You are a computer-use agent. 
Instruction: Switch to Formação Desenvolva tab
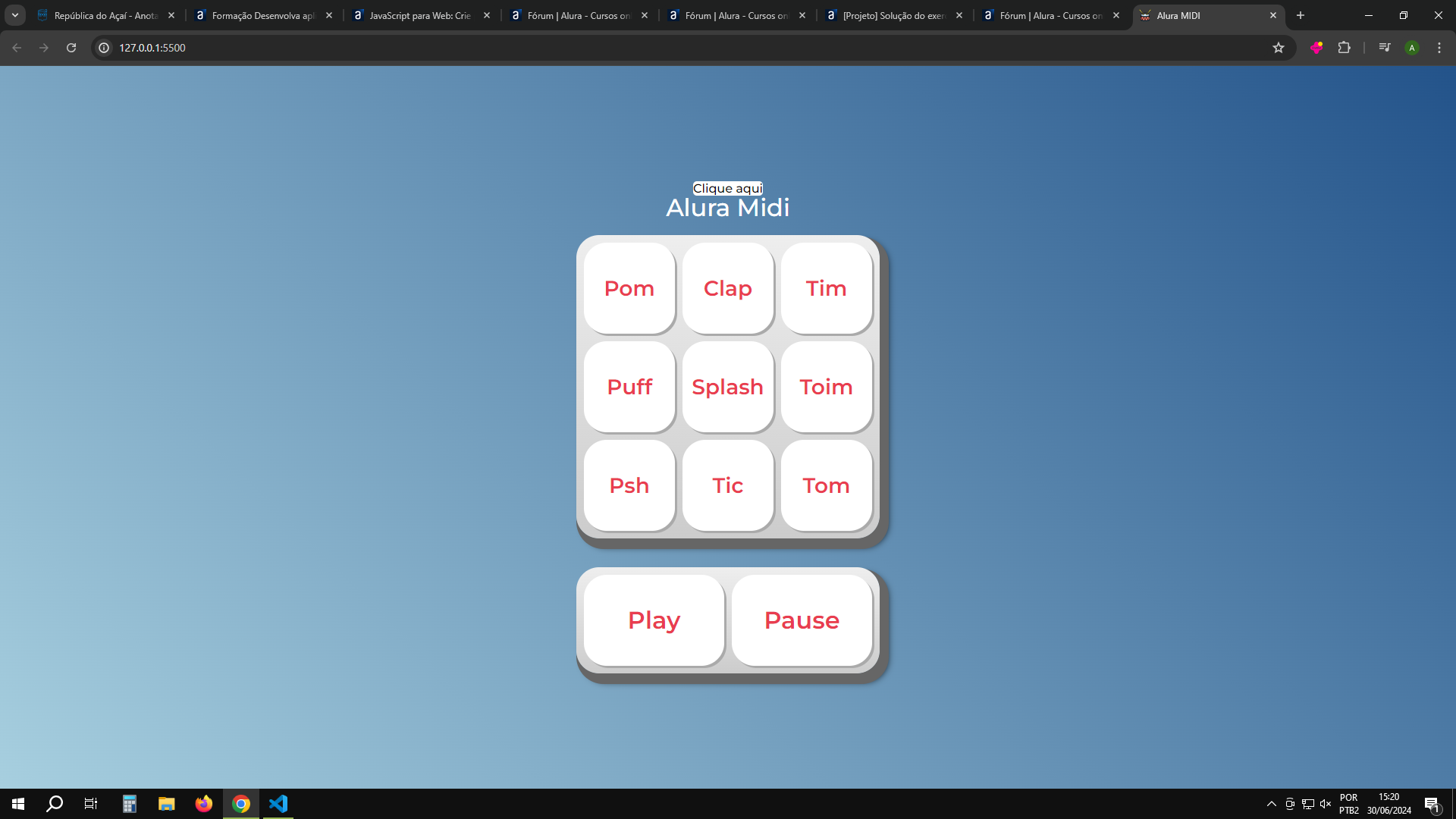pyautogui.click(x=263, y=15)
